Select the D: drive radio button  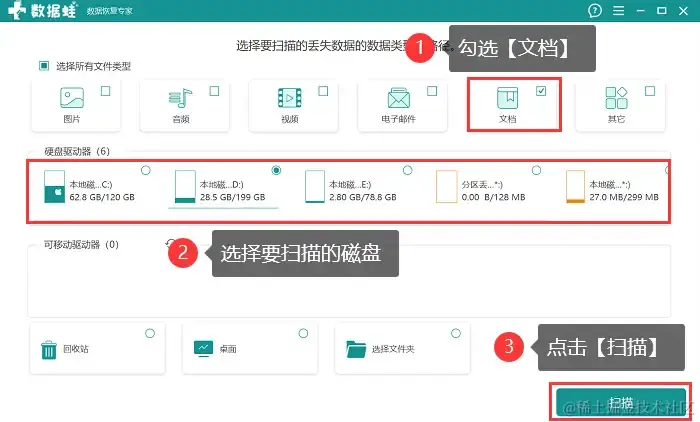(276, 170)
